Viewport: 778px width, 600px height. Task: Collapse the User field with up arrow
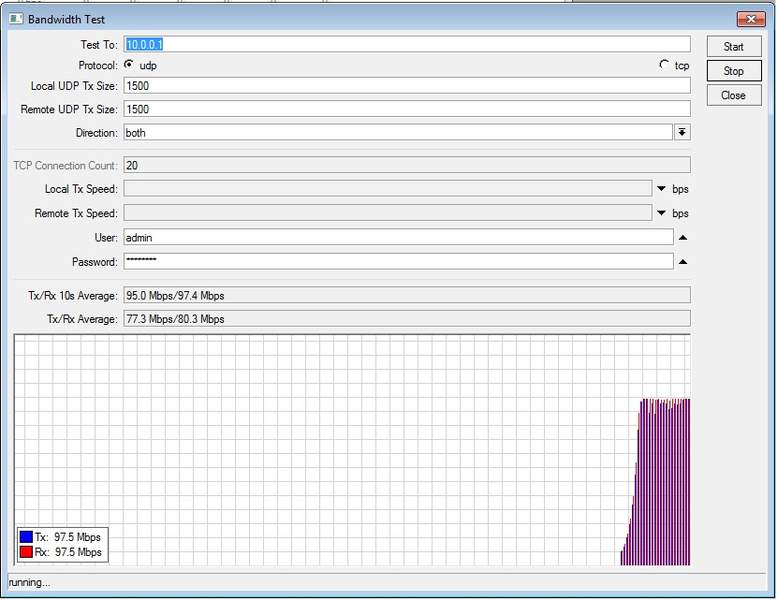[683, 237]
